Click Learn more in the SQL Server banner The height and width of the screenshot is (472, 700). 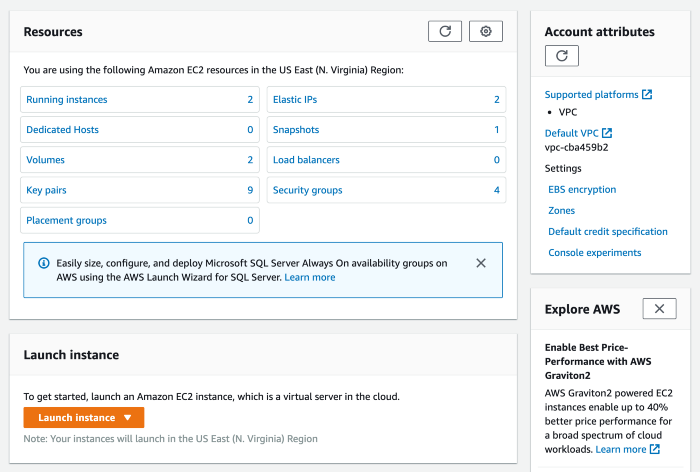310,277
